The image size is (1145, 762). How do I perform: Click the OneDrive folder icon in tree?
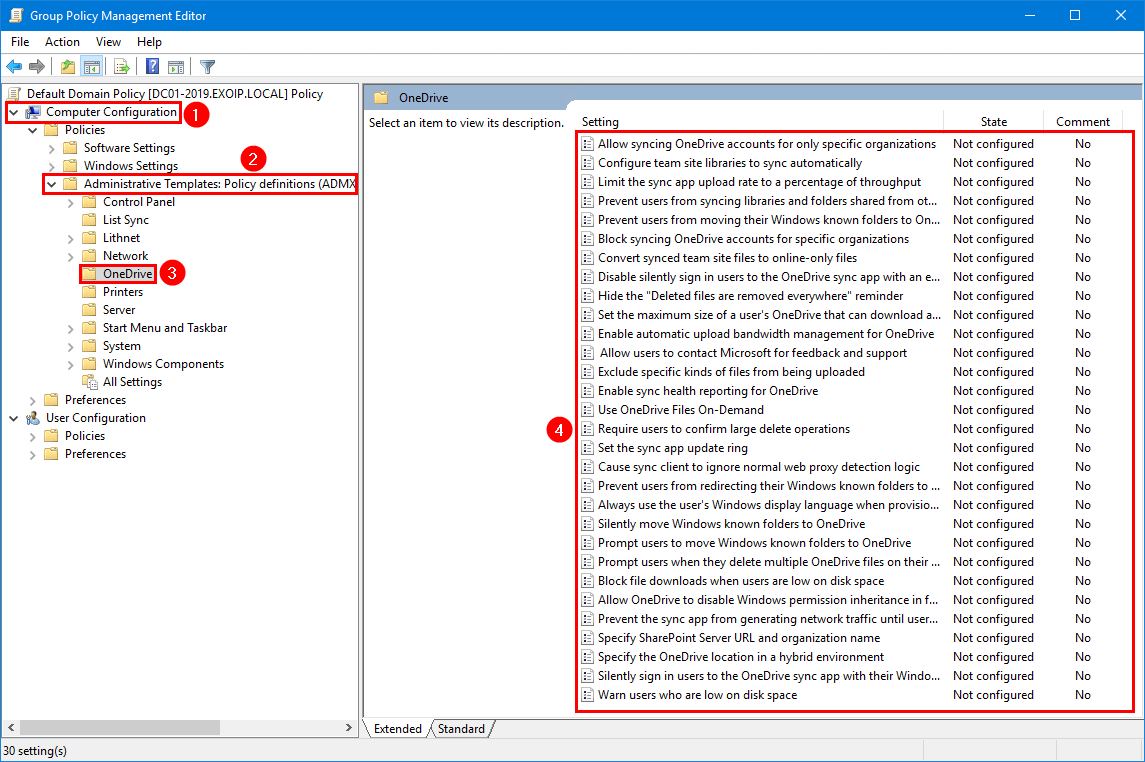(89, 274)
